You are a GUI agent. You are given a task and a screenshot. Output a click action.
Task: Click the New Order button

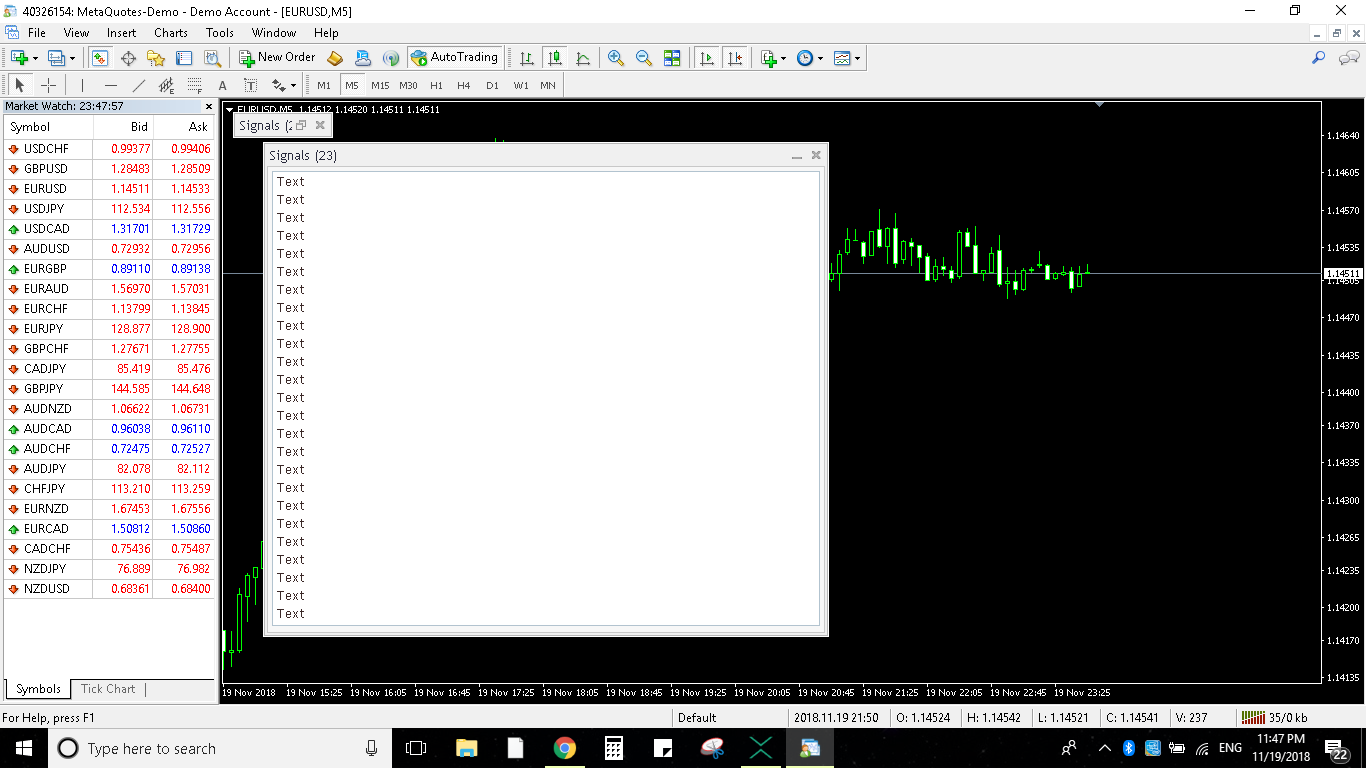pos(277,58)
